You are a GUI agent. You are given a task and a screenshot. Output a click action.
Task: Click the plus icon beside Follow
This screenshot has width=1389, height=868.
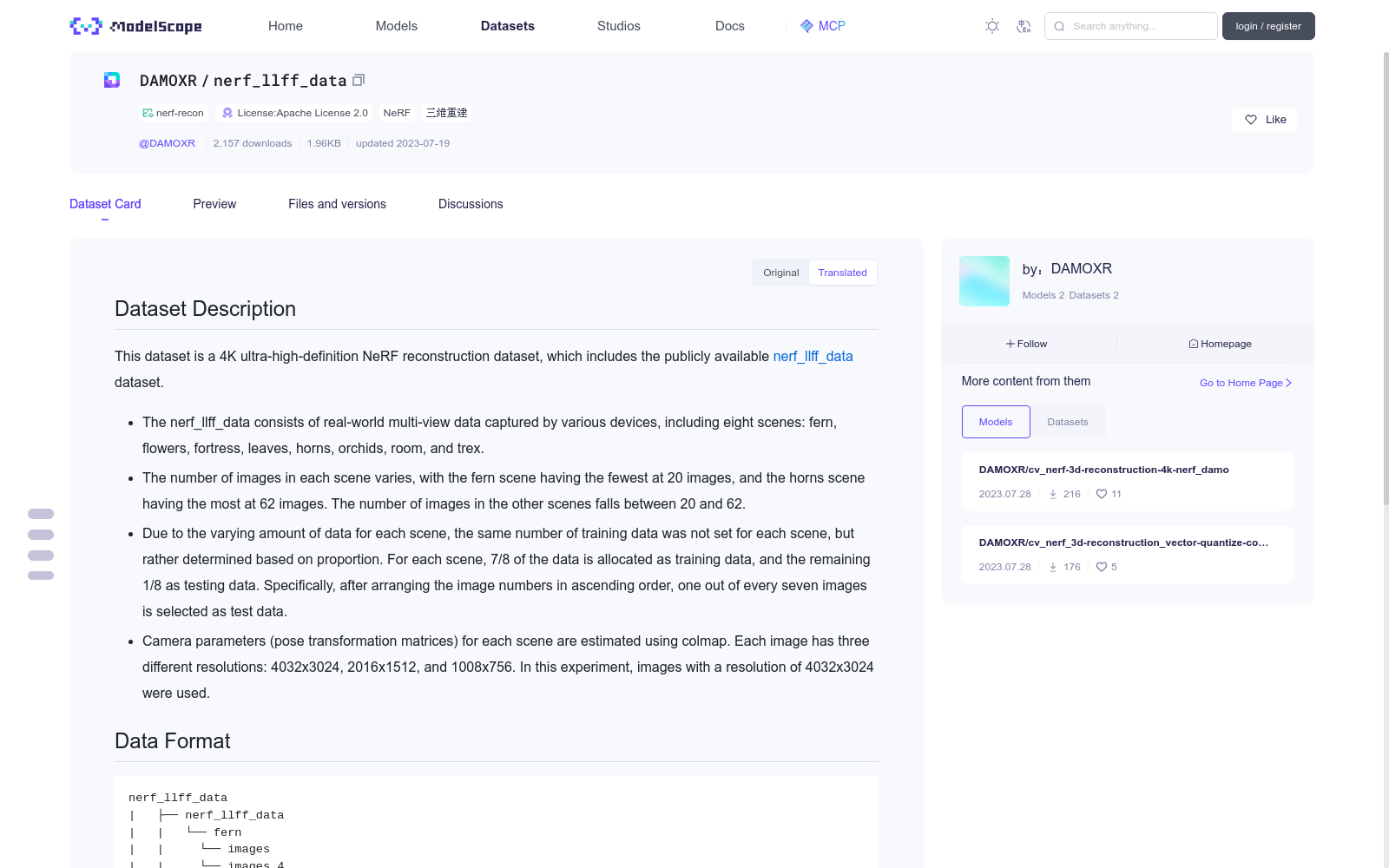click(1010, 344)
